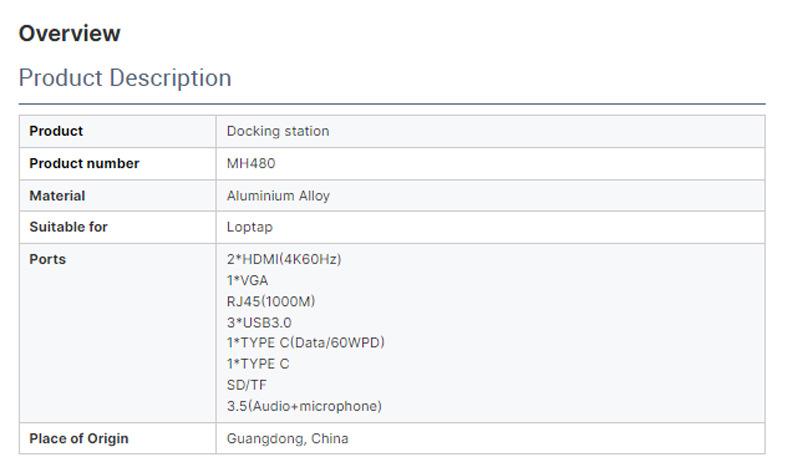Select the Aluminium Alloy text
Image resolution: width=790 pixels, height=467 pixels.
[278, 196]
